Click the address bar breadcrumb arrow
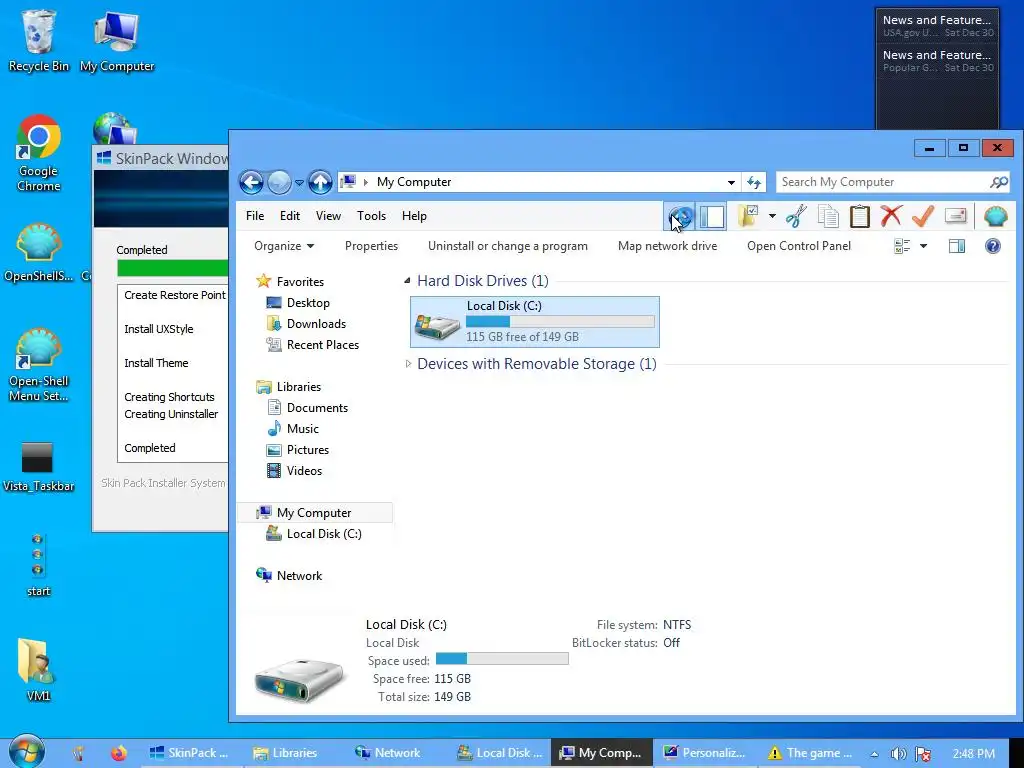The height and width of the screenshot is (768, 1024). [366, 182]
